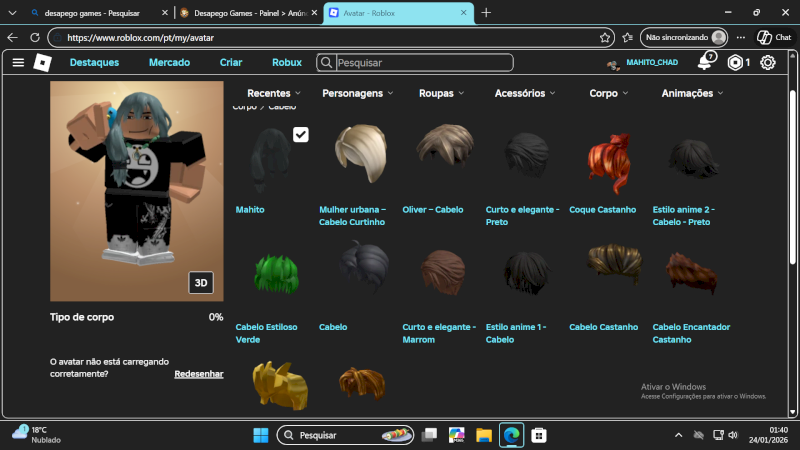Image resolution: width=800 pixels, height=450 pixels.
Task: Open the notifications bell
Action: point(705,62)
